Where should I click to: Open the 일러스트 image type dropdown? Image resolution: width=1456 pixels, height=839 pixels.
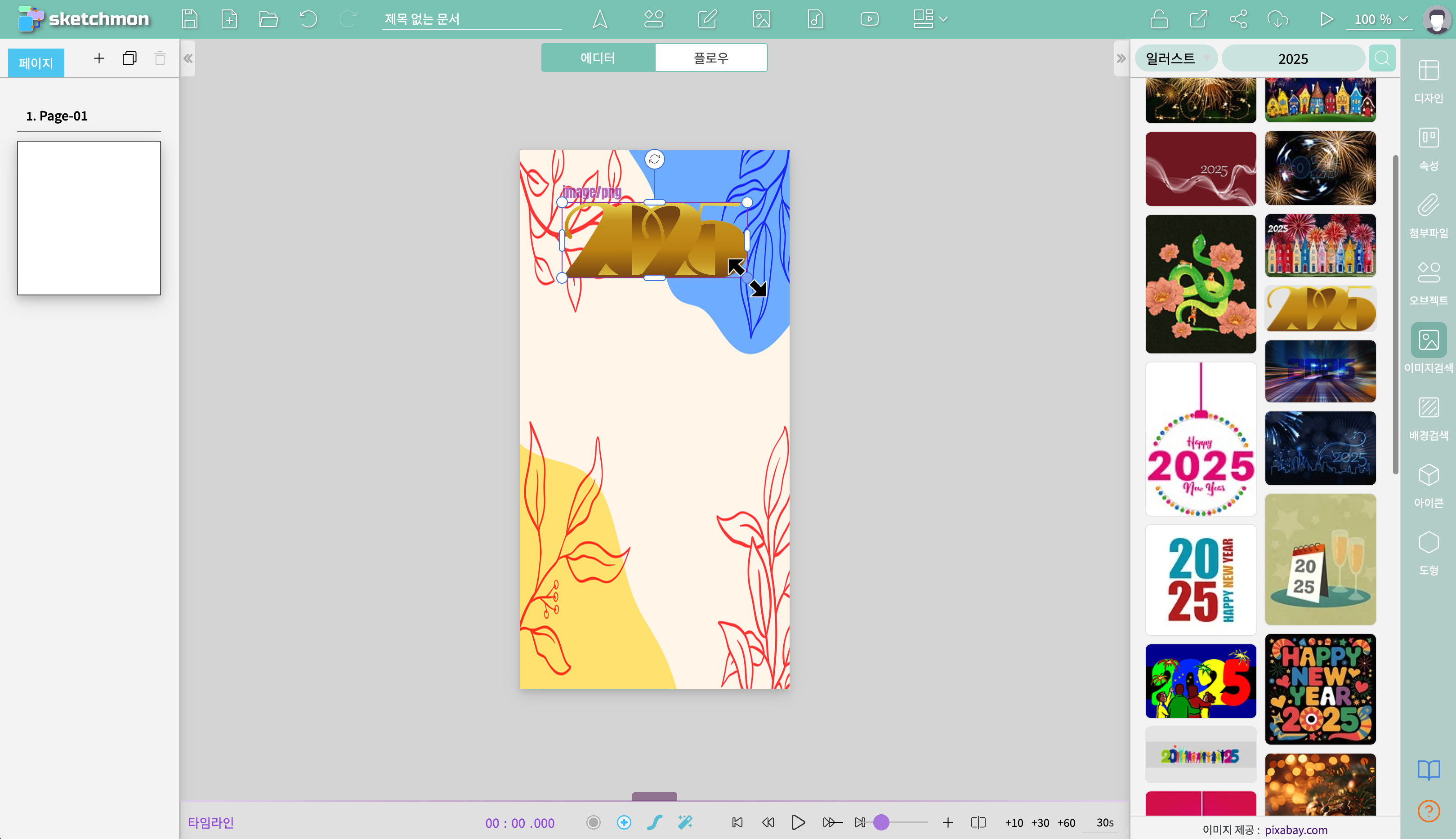tap(1177, 58)
